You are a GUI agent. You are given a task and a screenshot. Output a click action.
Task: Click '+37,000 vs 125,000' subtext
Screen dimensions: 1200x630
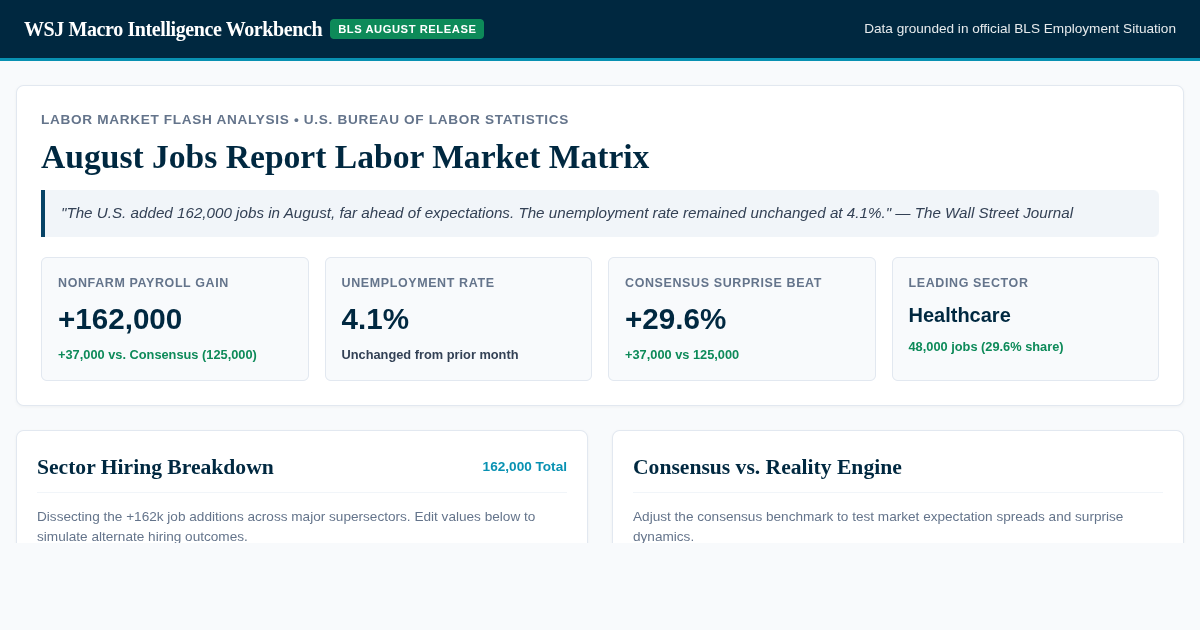coord(682,354)
